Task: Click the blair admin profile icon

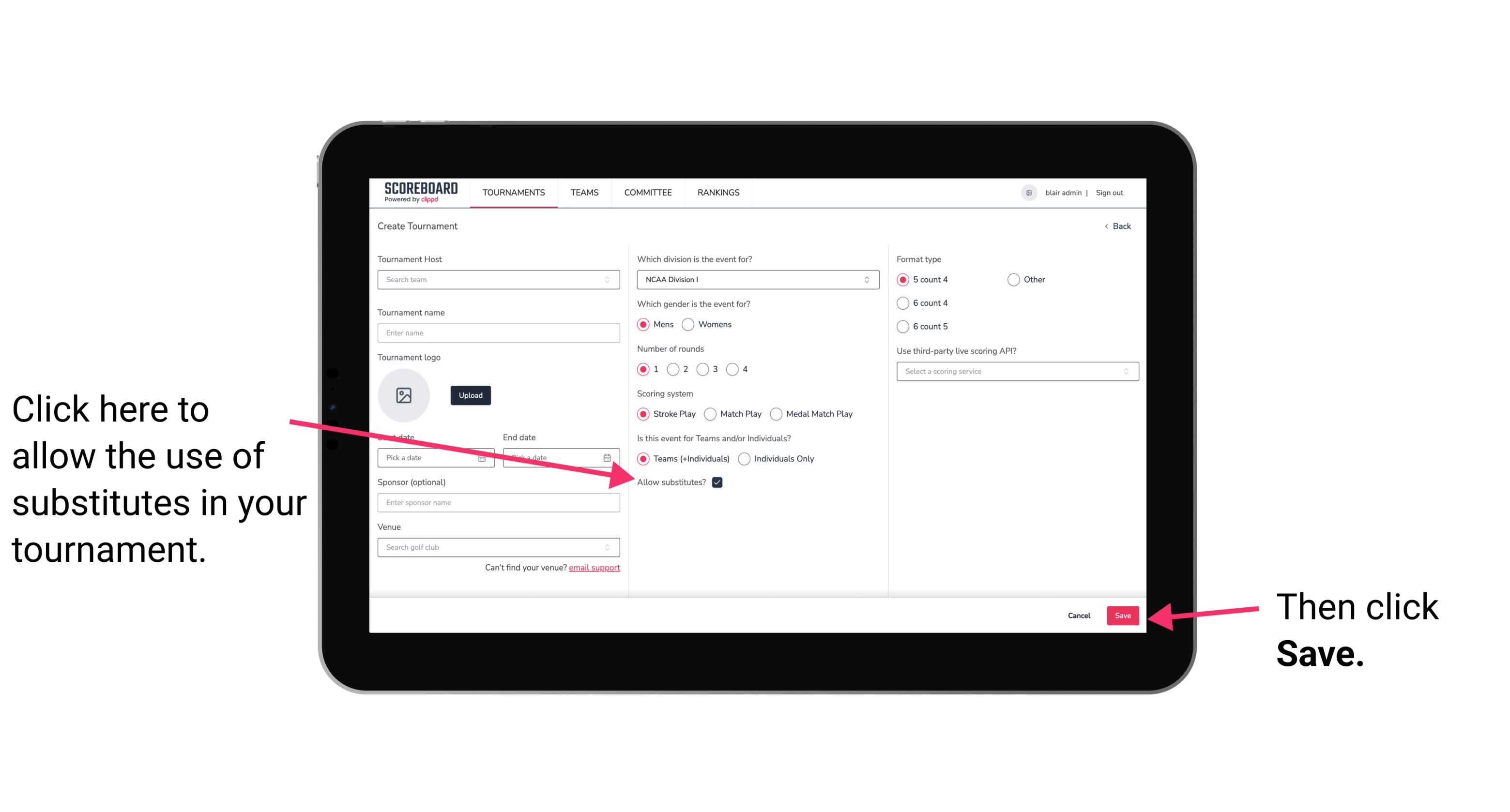Action: pos(1028,192)
